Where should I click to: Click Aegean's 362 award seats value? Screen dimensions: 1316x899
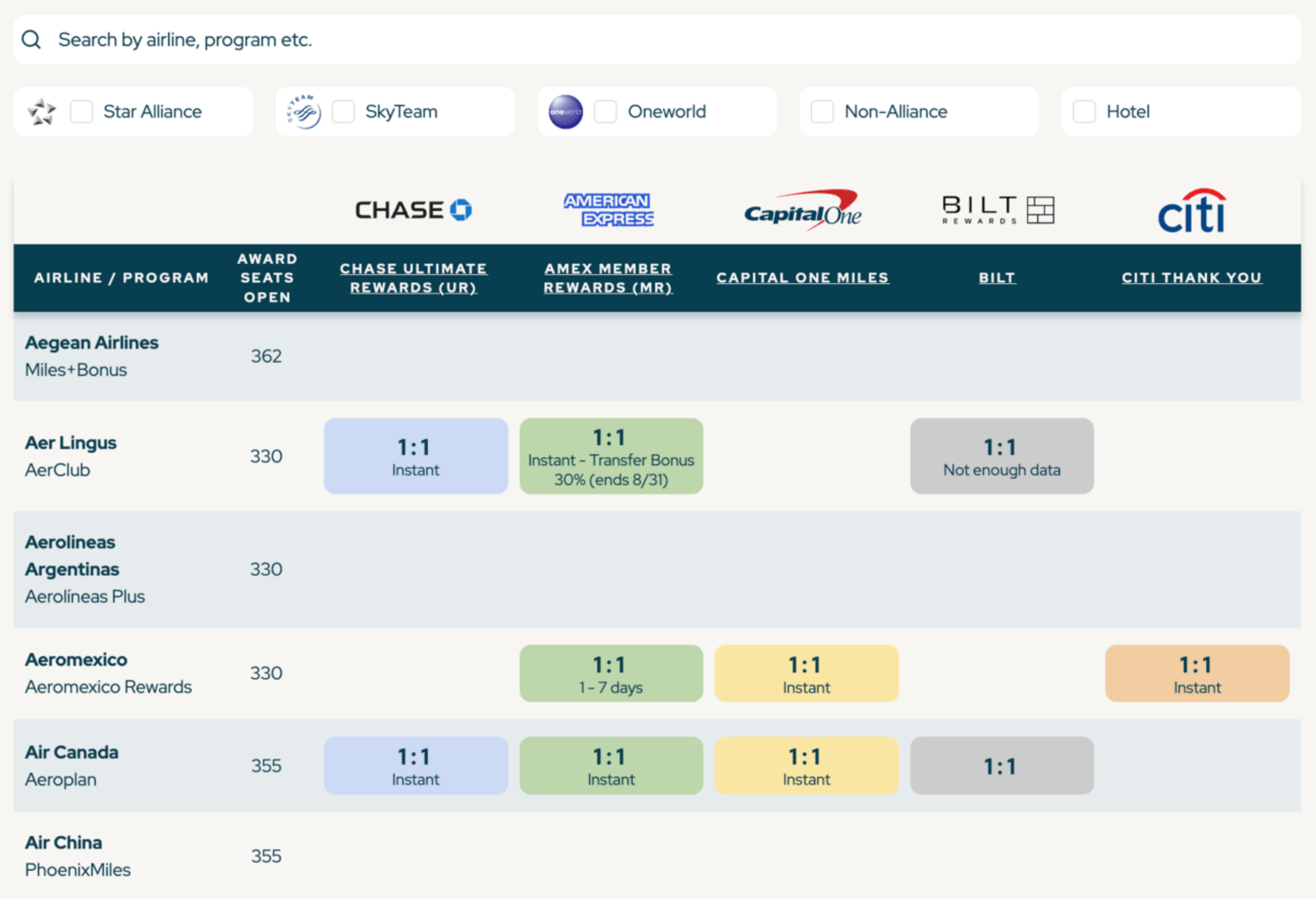pos(266,356)
